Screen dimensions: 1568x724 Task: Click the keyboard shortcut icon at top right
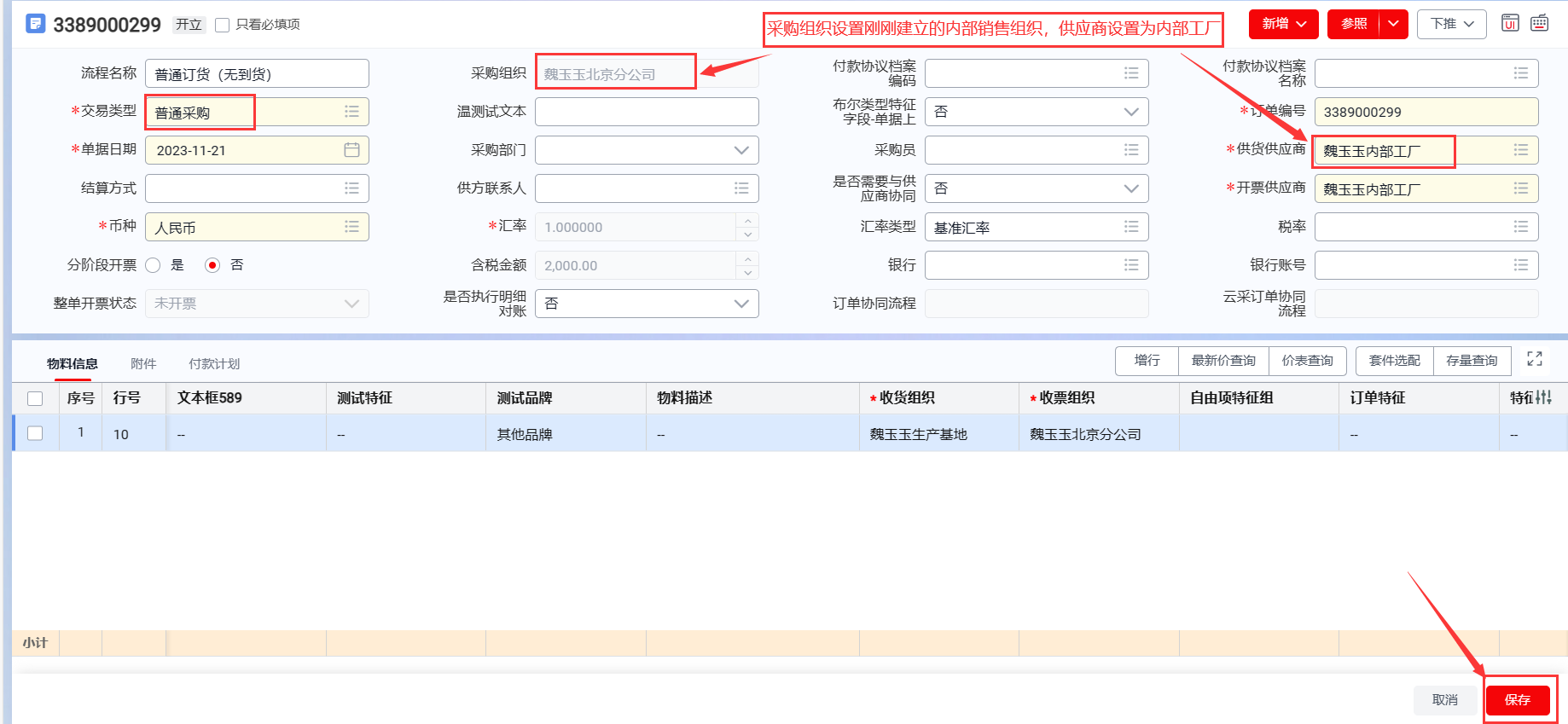coord(1539,24)
